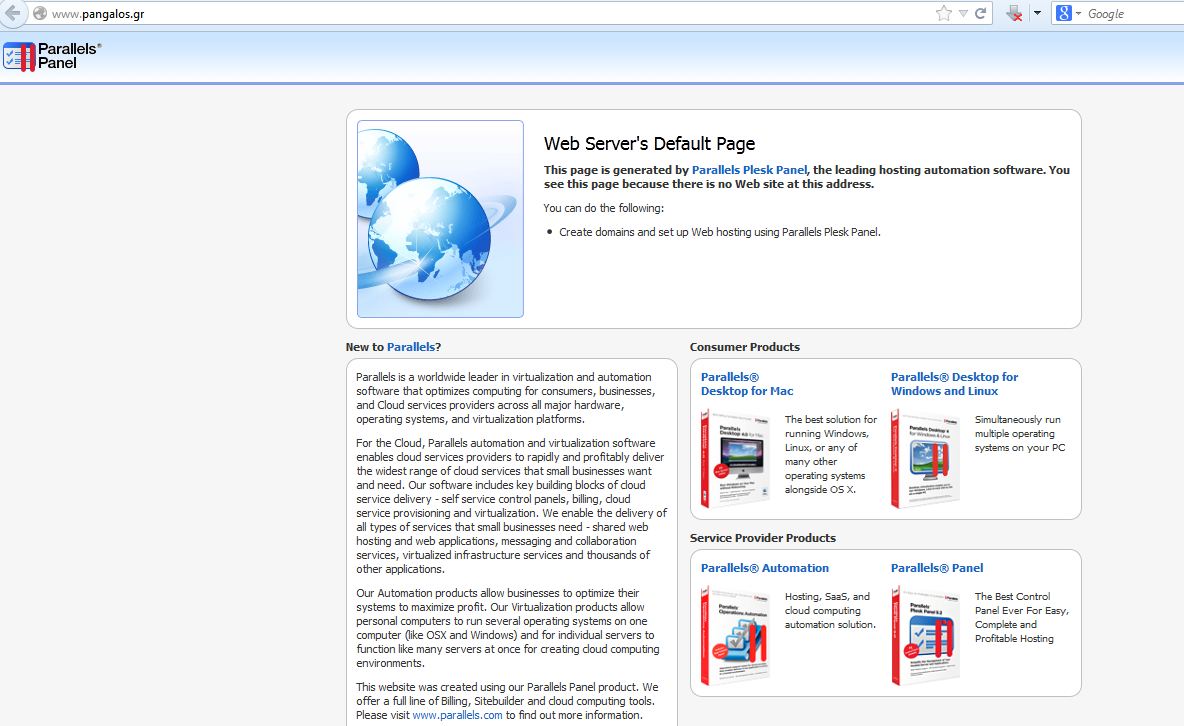This screenshot has width=1184, height=726.
Task: Click the Parallels Panel logo in header
Action: coord(52,56)
